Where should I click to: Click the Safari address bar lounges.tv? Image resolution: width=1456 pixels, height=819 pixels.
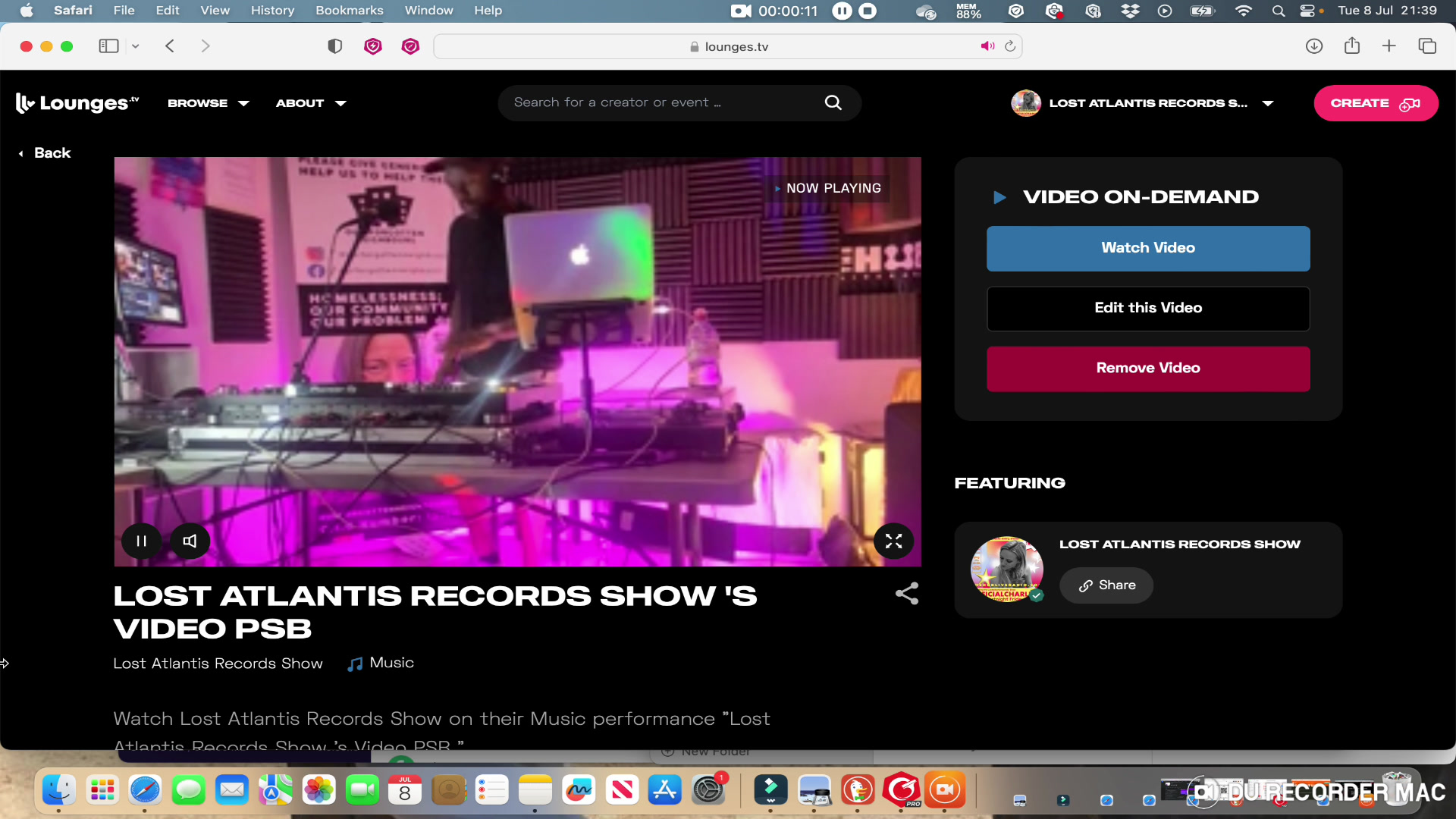[728, 46]
